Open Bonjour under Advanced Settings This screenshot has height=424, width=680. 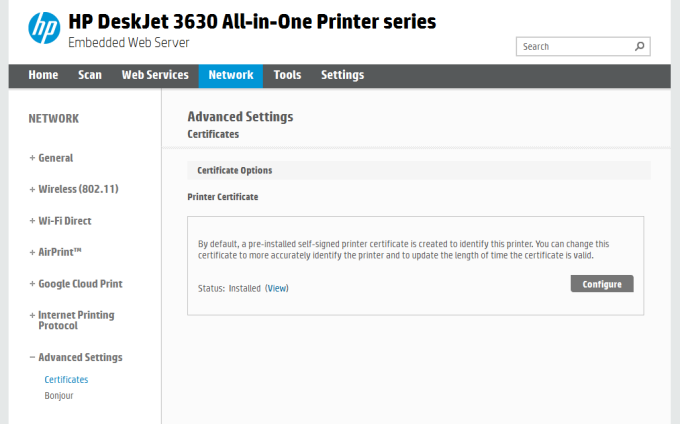(59, 396)
